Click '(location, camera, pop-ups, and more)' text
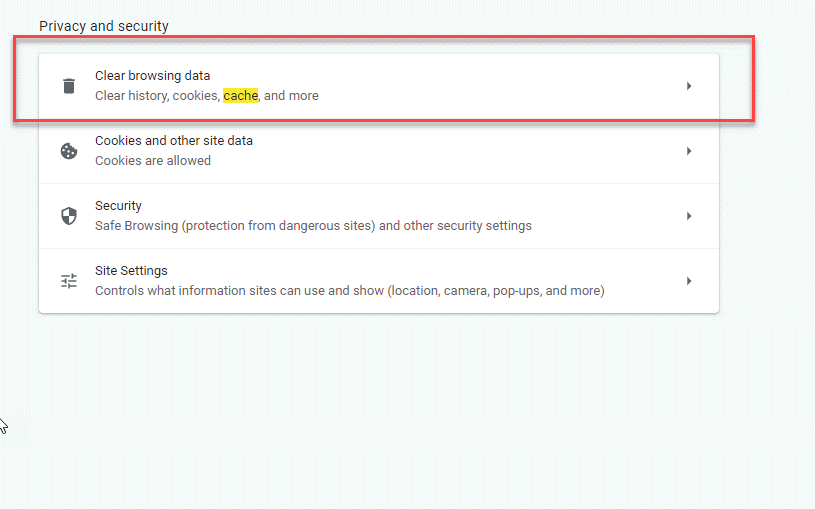The image size is (815, 509). pos(496,291)
